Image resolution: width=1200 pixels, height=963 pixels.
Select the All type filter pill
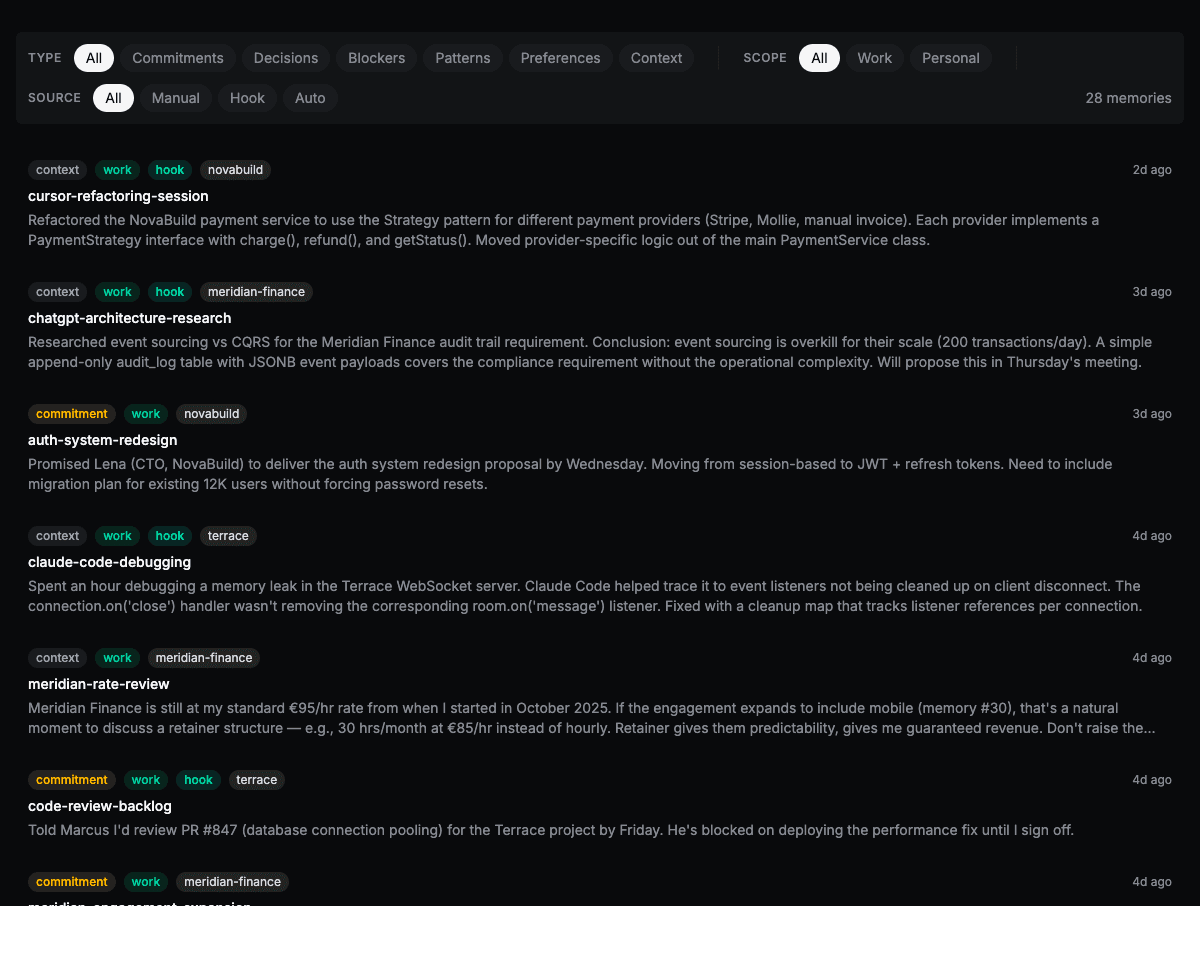point(94,58)
